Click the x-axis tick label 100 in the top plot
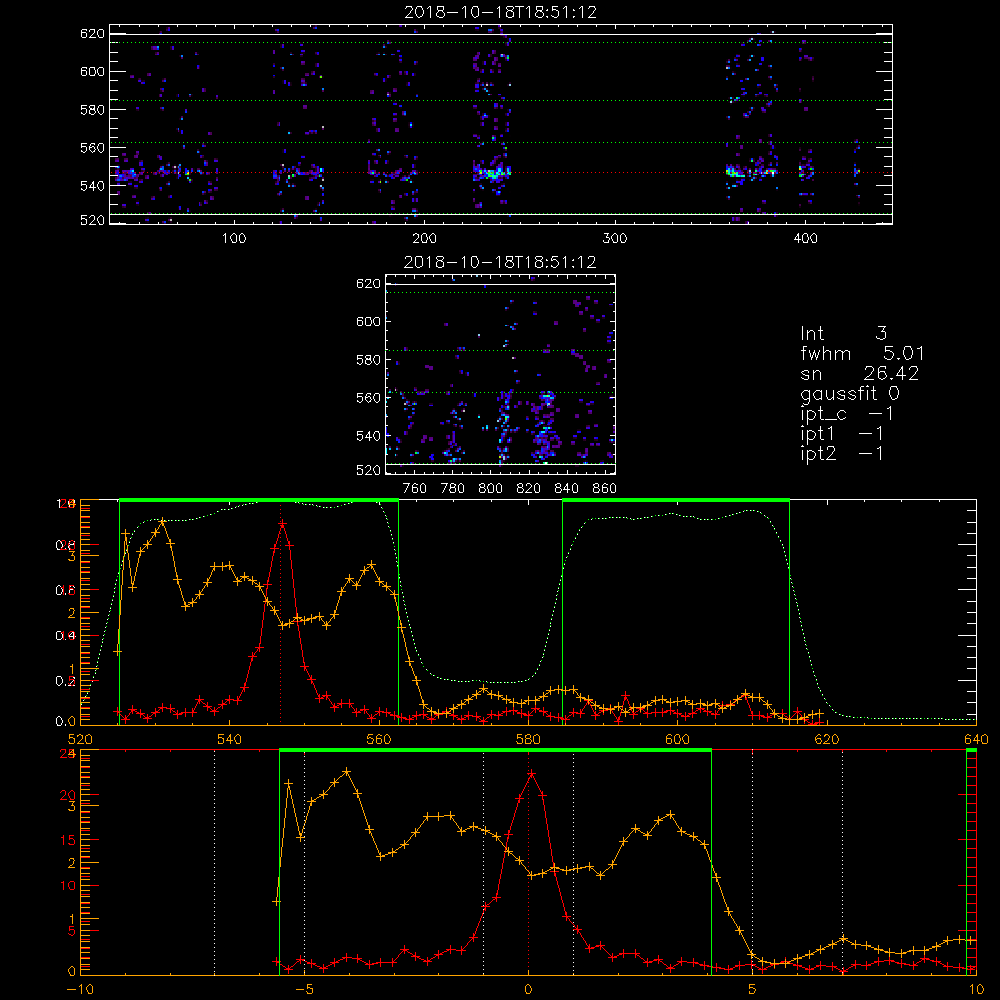The height and width of the screenshot is (1000, 1000). (x=234, y=239)
